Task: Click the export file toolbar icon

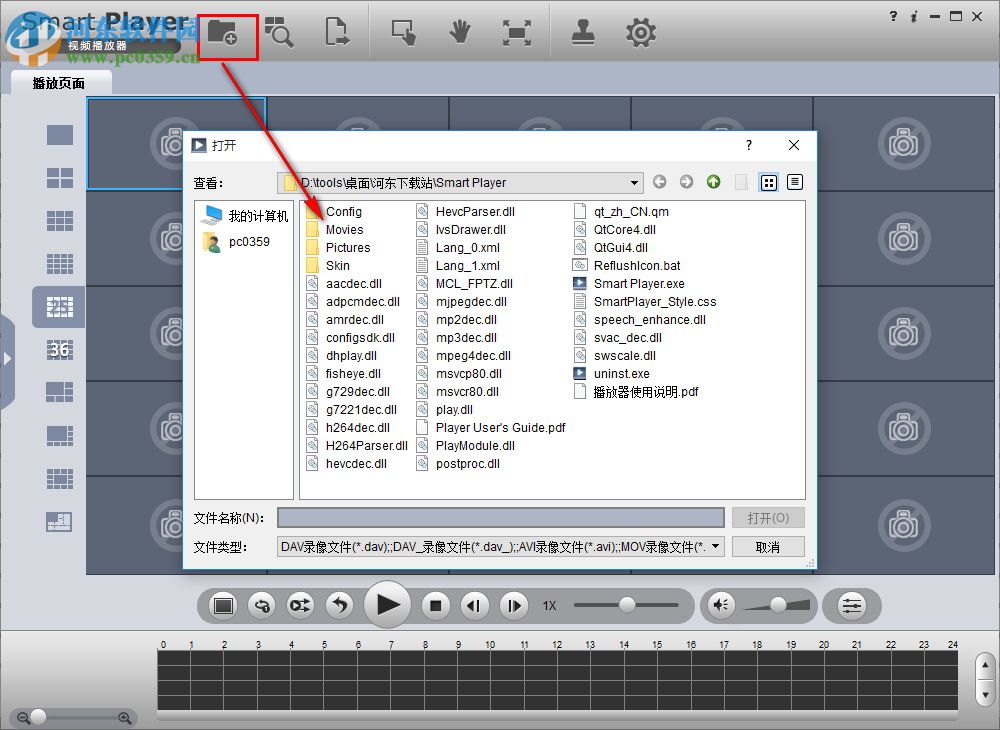Action: point(337,32)
